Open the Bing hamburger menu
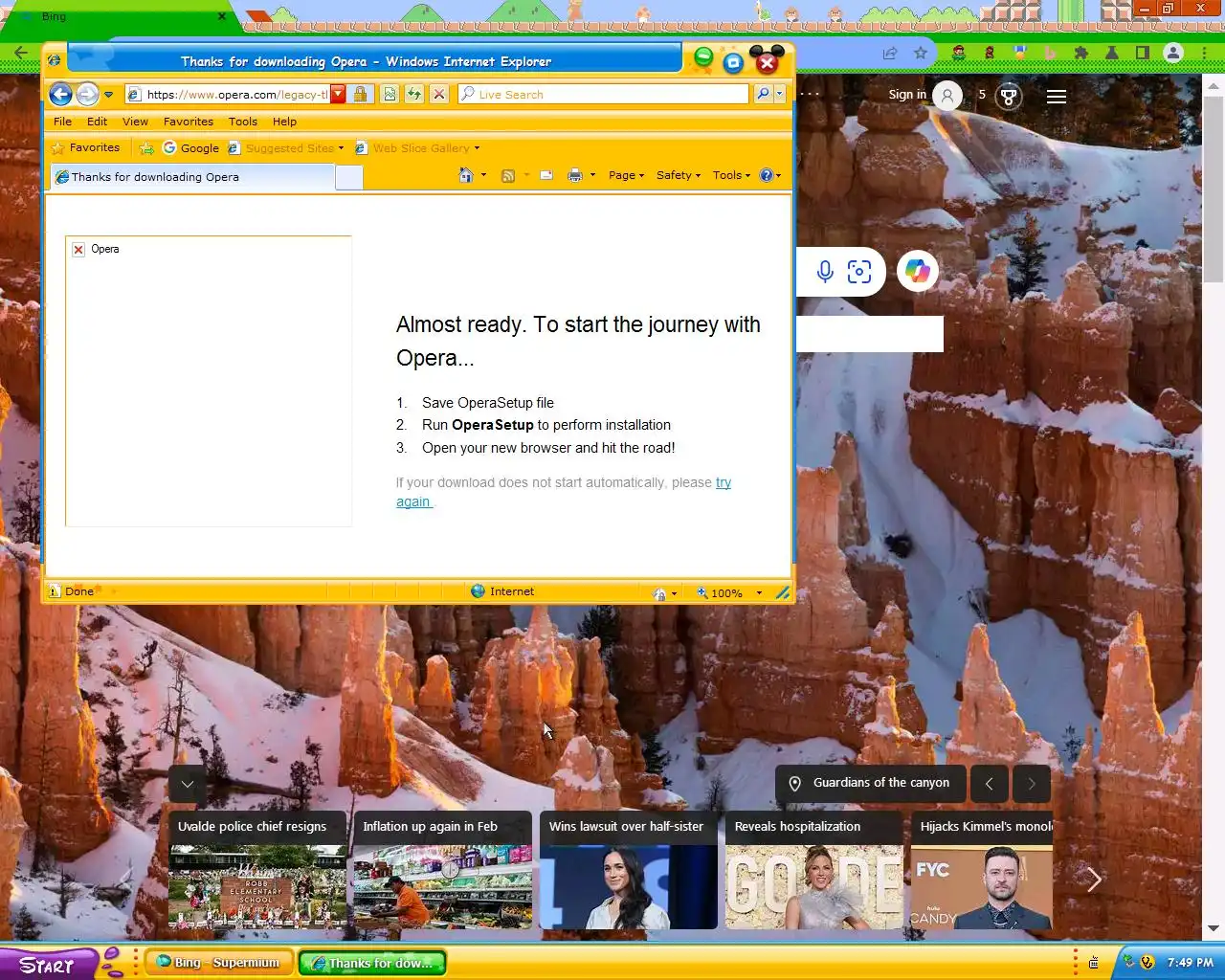This screenshot has width=1225, height=980. pos(1057,96)
